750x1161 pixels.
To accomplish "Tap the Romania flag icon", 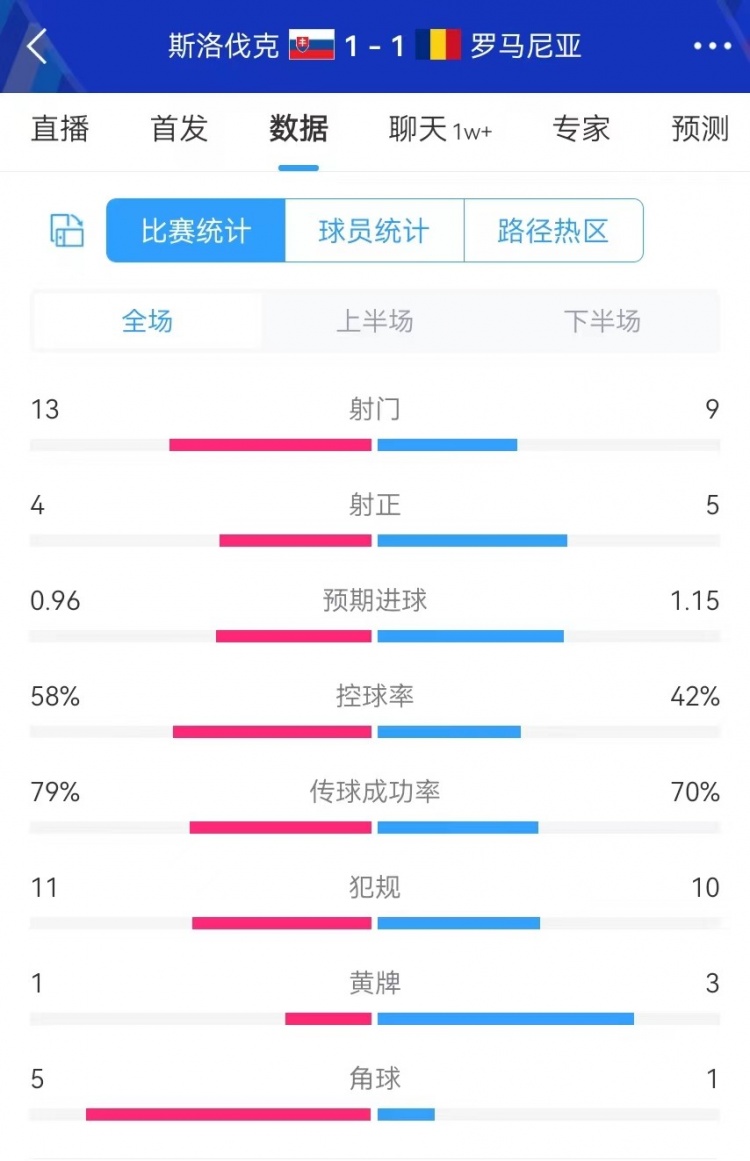I will pyautogui.click(x=438, y=45).
